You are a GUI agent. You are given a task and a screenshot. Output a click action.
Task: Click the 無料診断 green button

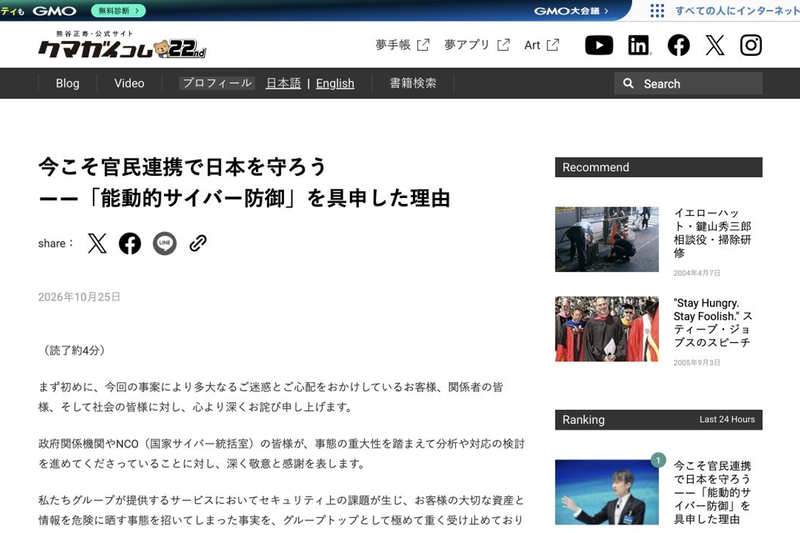118,11
